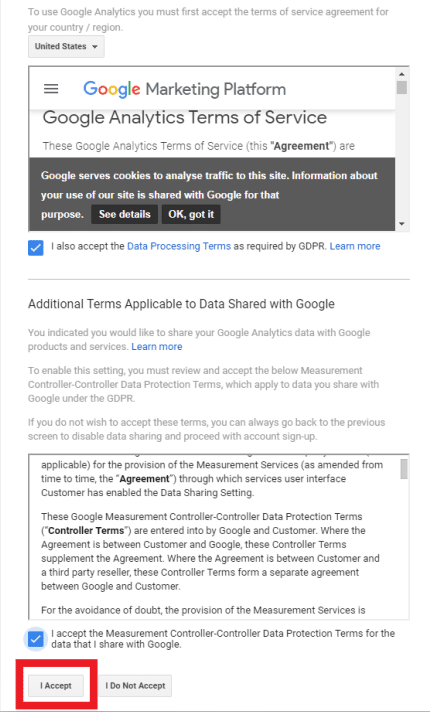Click the Google Marketing Platform logo
Screen dimensions: 430x712
tap(184, 89)
